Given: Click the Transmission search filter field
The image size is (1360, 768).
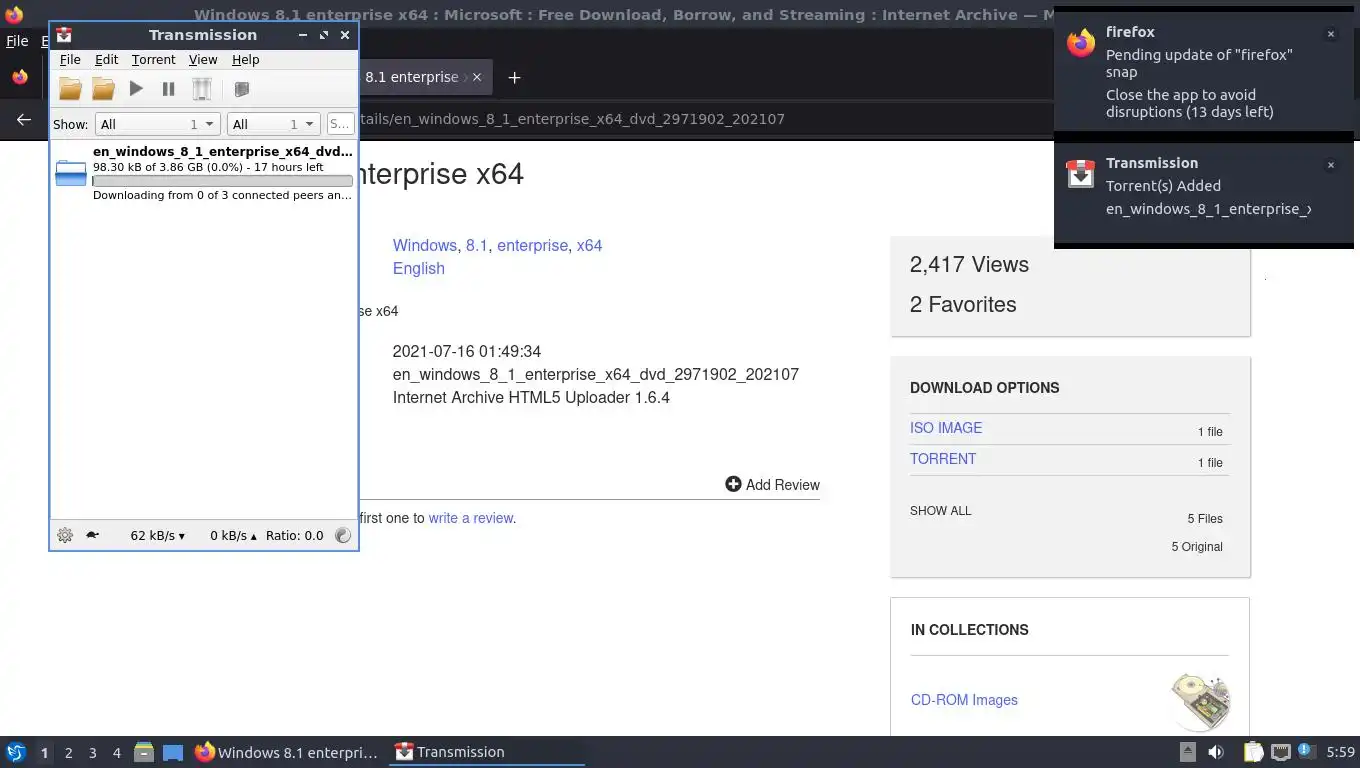Looking at the screenshot, I should tap(340, 124).
